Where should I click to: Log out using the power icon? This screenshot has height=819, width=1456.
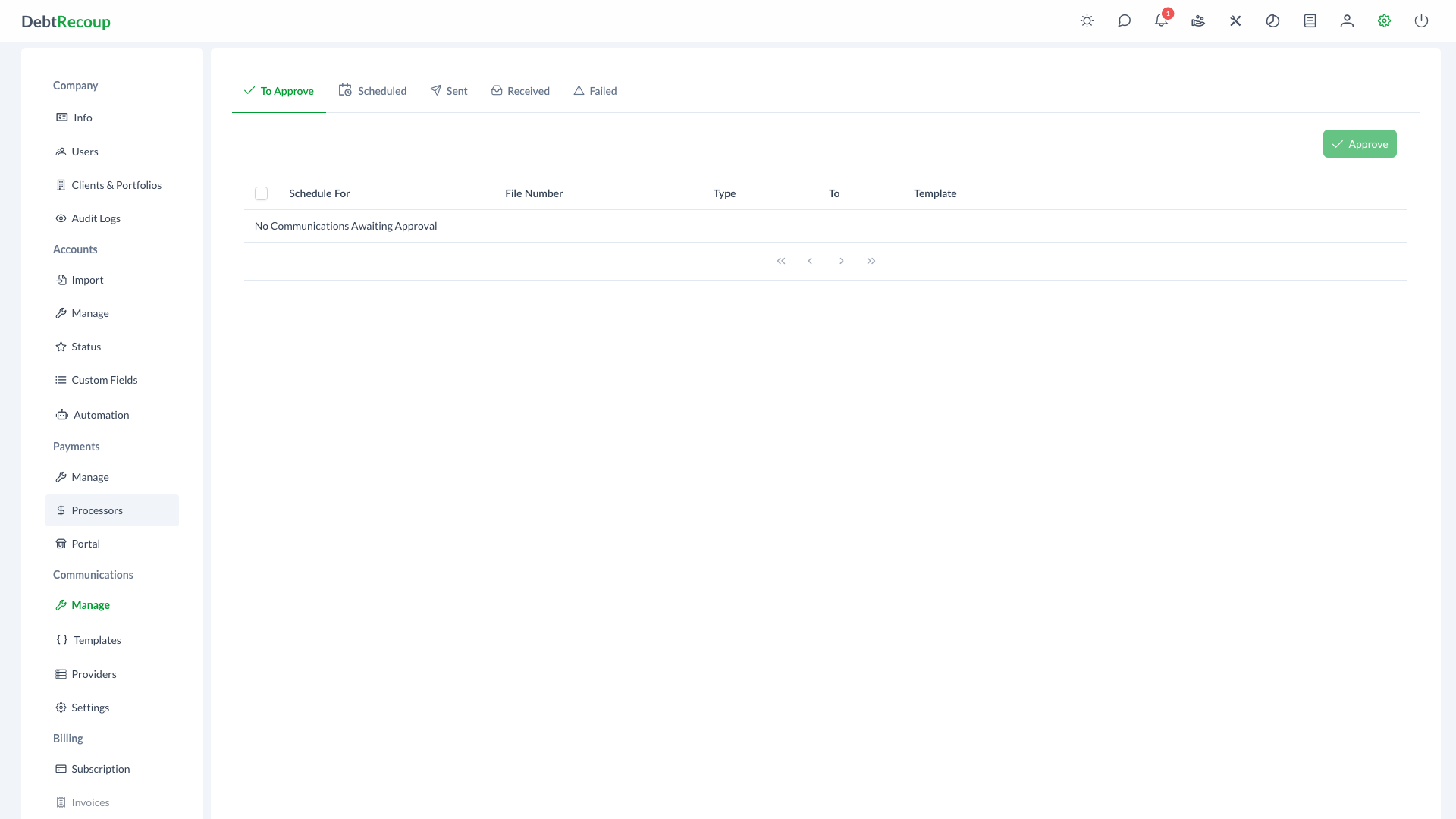pos(1421,20)
